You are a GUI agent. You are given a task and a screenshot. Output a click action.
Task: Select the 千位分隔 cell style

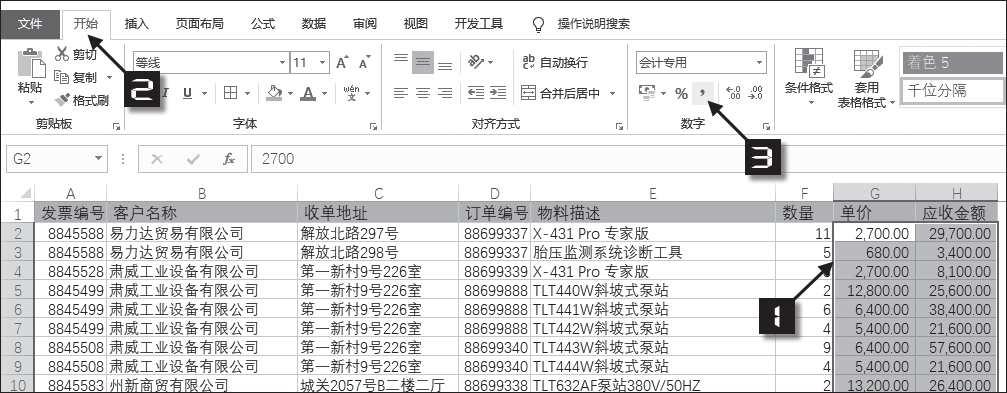tap(953, 91)
